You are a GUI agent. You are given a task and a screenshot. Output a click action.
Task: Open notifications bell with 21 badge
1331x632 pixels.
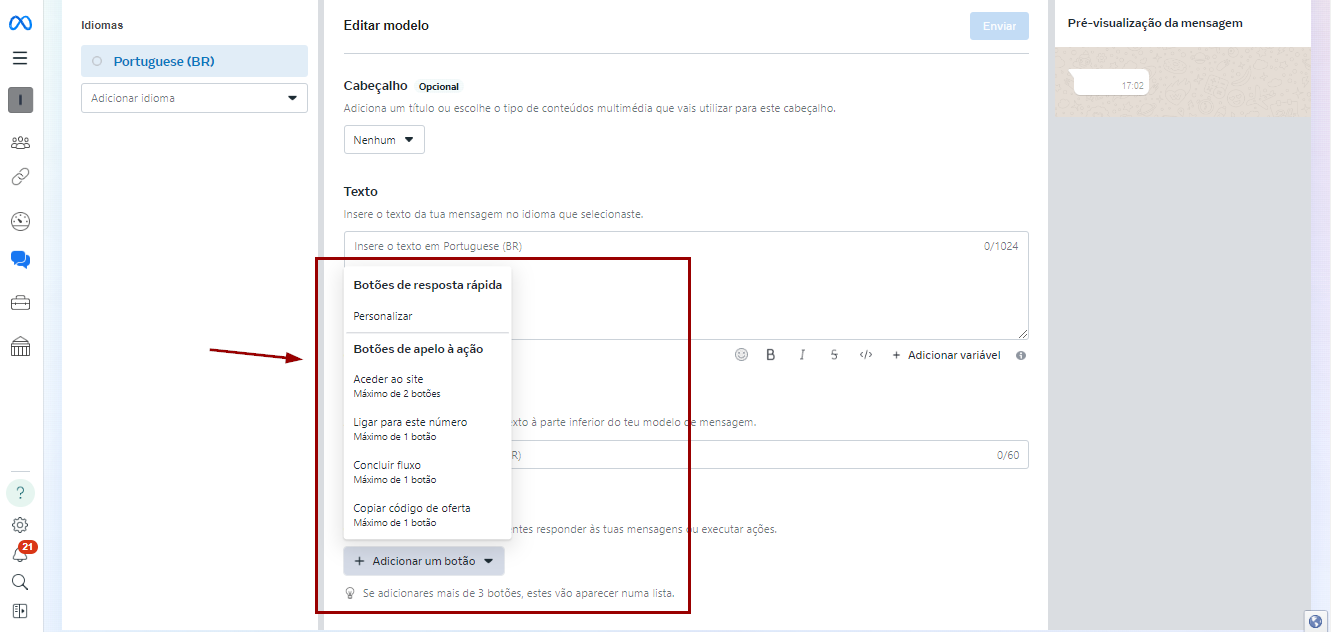click(20, 553)
